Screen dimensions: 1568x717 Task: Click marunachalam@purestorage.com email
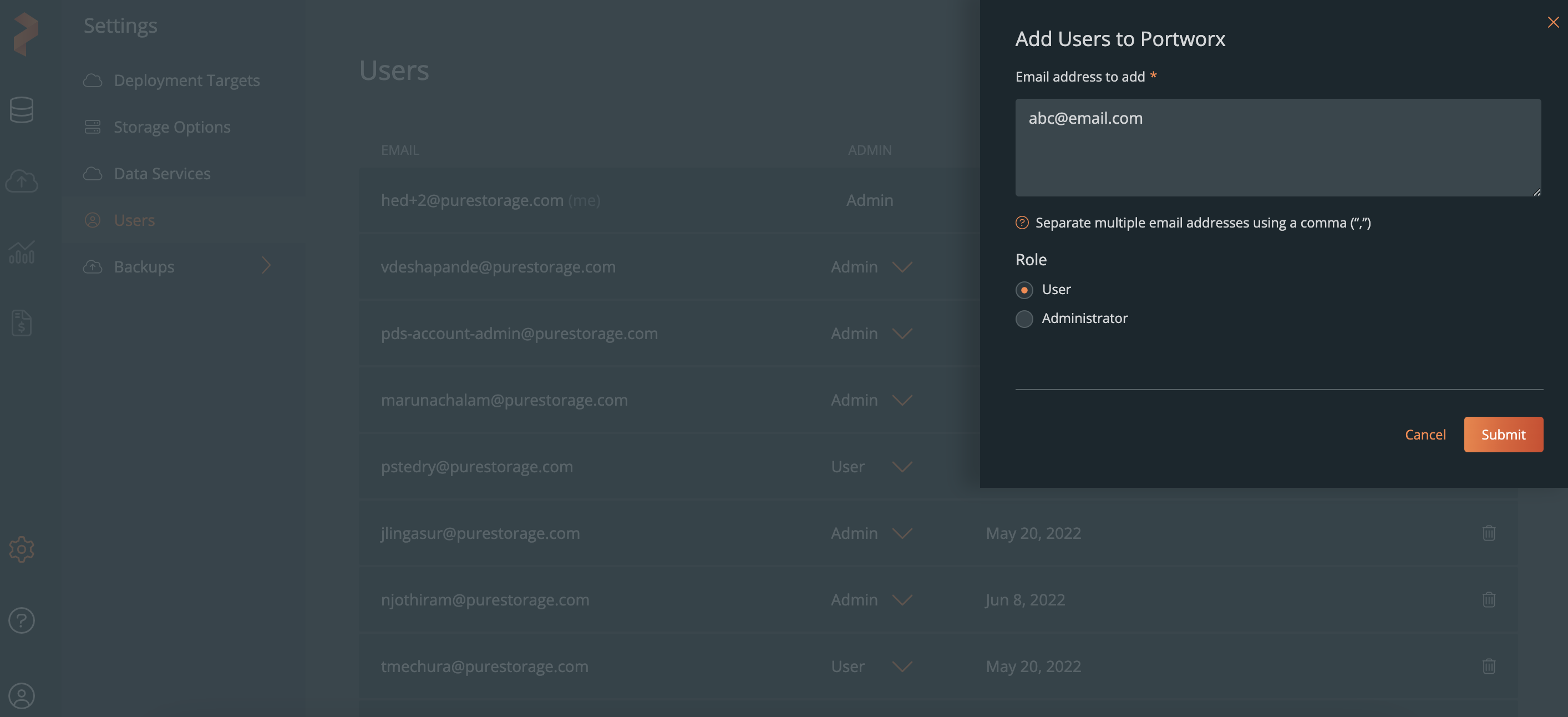pos(504,400)
